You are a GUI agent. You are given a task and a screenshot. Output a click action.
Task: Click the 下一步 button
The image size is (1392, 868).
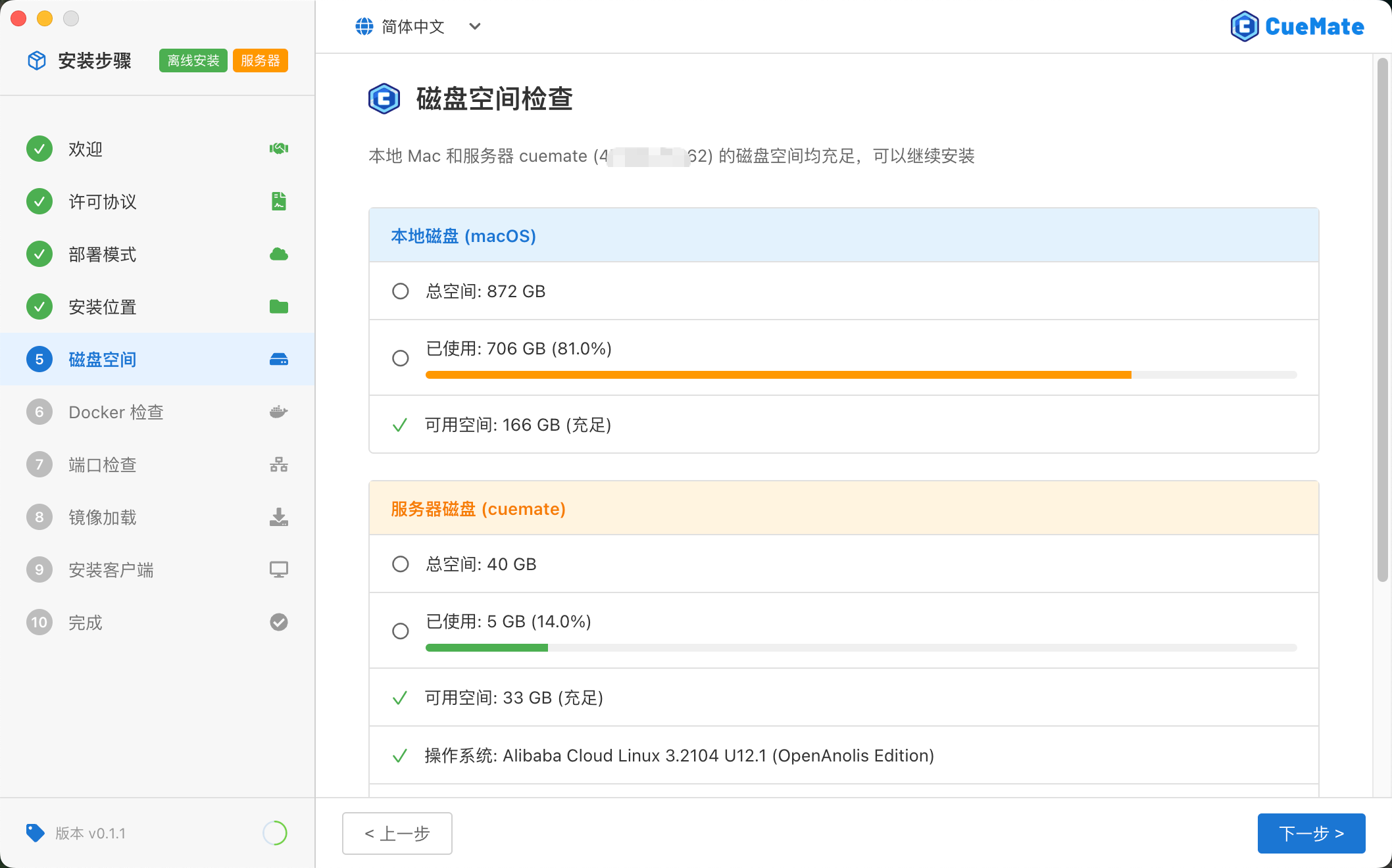click(1311, 833)
